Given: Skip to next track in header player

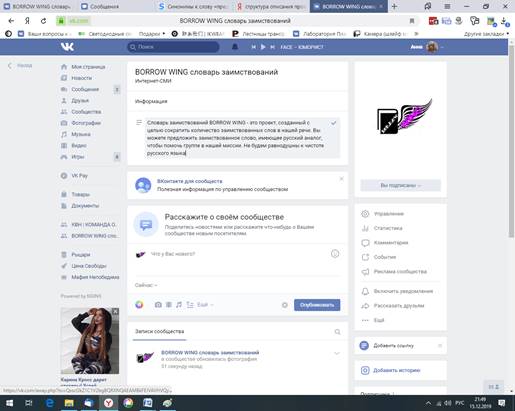Looking at the screenshot, I should coord(272,47).
